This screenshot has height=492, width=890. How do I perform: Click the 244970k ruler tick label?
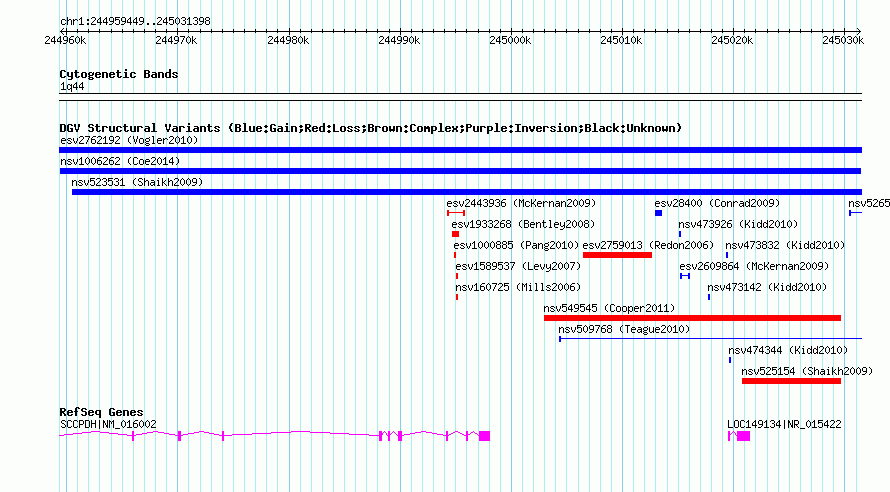pos(176,40)
